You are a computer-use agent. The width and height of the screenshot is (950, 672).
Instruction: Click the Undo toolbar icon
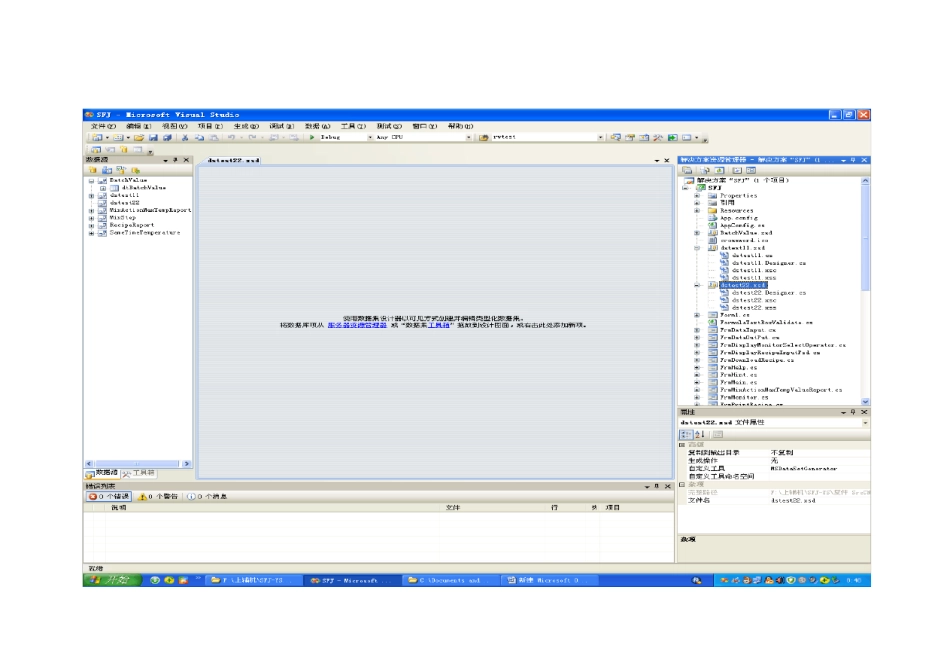[x=231, y=138]
